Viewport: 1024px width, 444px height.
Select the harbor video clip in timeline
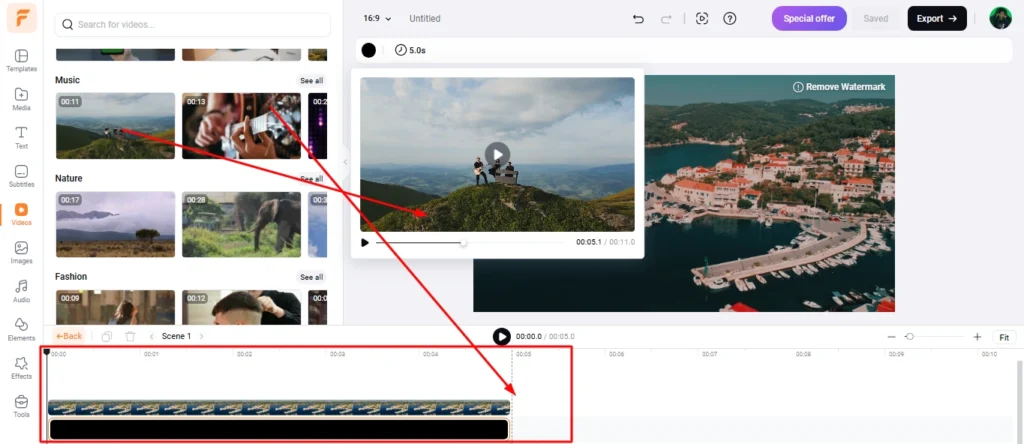click(x=279, y=408)
